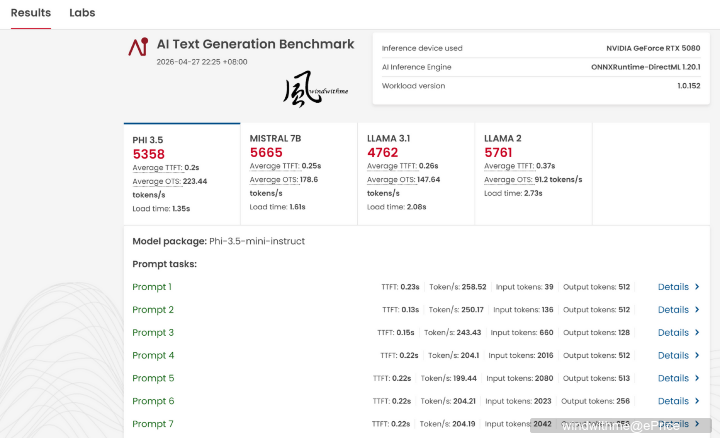Click the Mistral 7B score 5665

coord(266,152)
